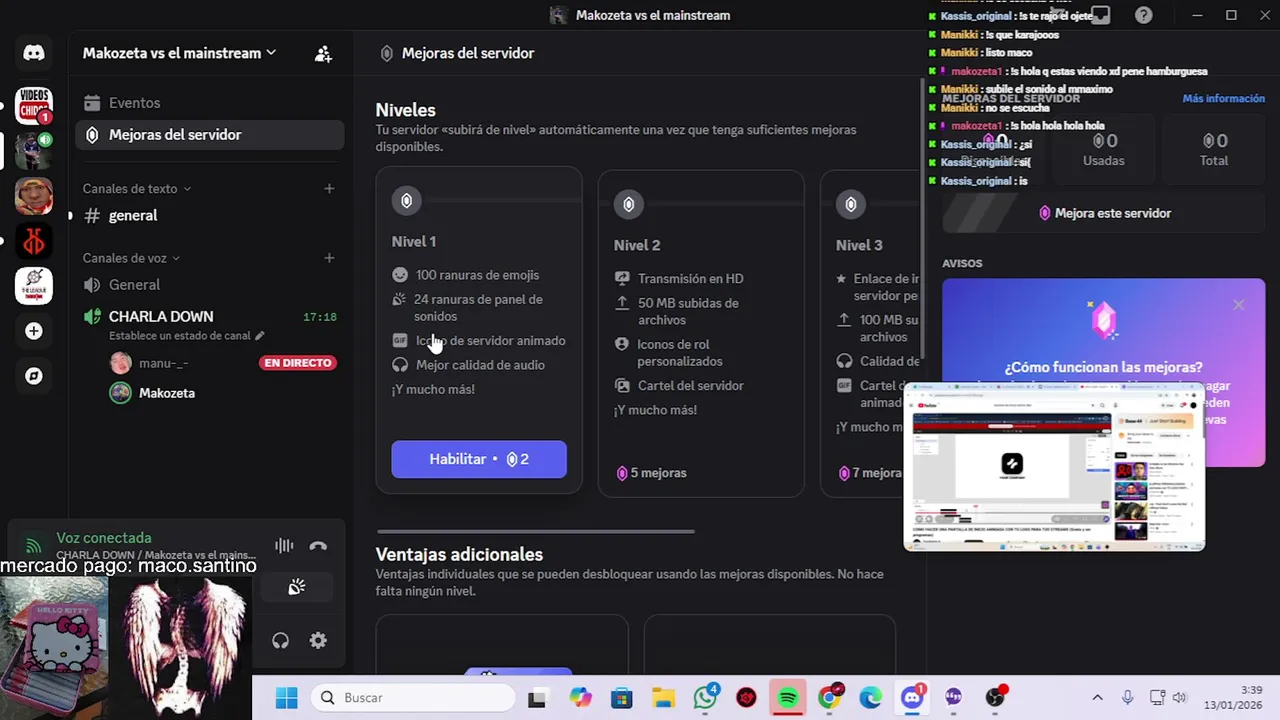This screenshot has height=720, width=1280.
Task: Click Mejora este servidor button
Action: click(x=1103, y=213)
